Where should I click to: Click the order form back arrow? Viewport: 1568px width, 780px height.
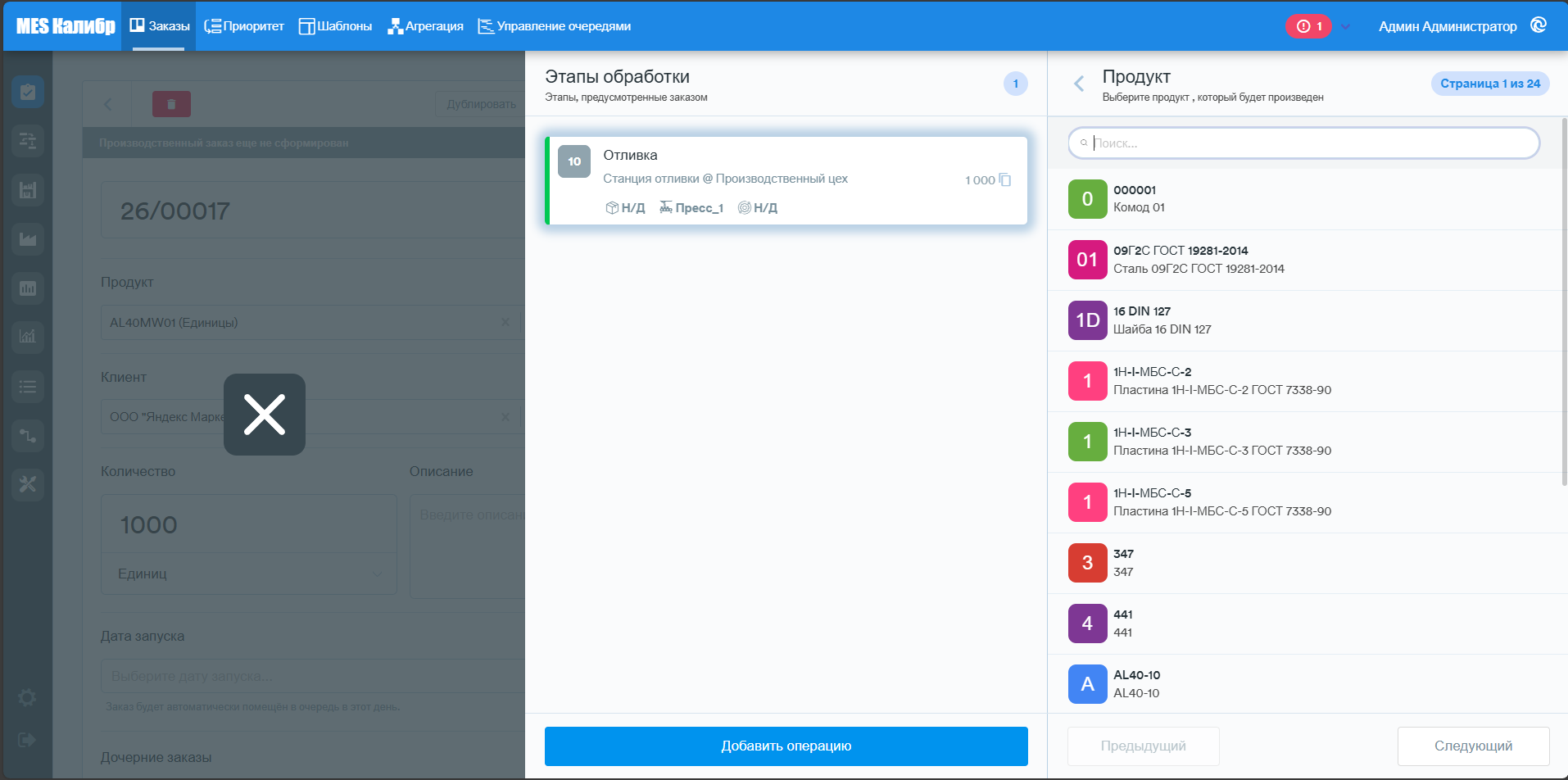pos(107,104)
